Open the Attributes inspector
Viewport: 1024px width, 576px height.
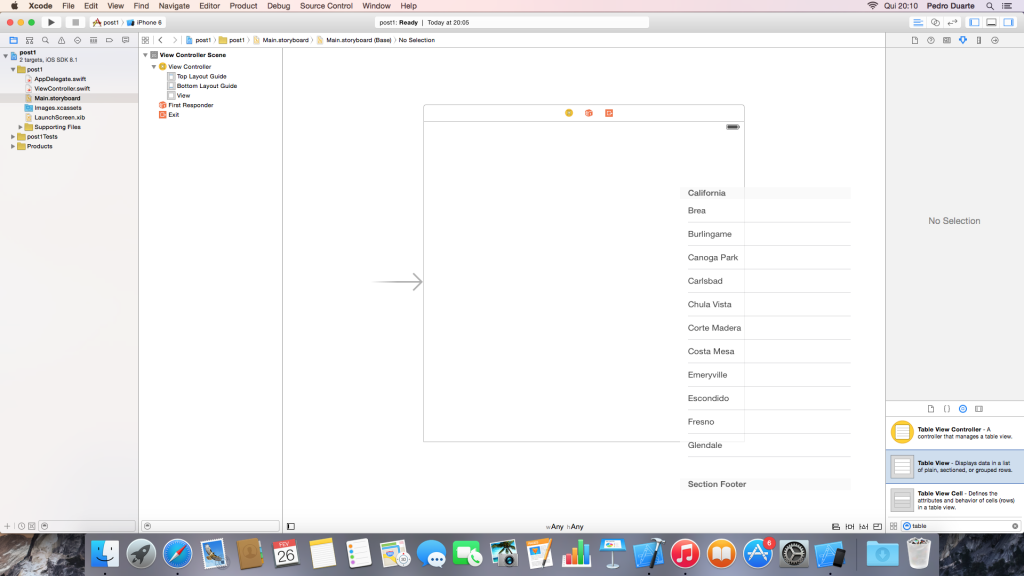(963, 40)
